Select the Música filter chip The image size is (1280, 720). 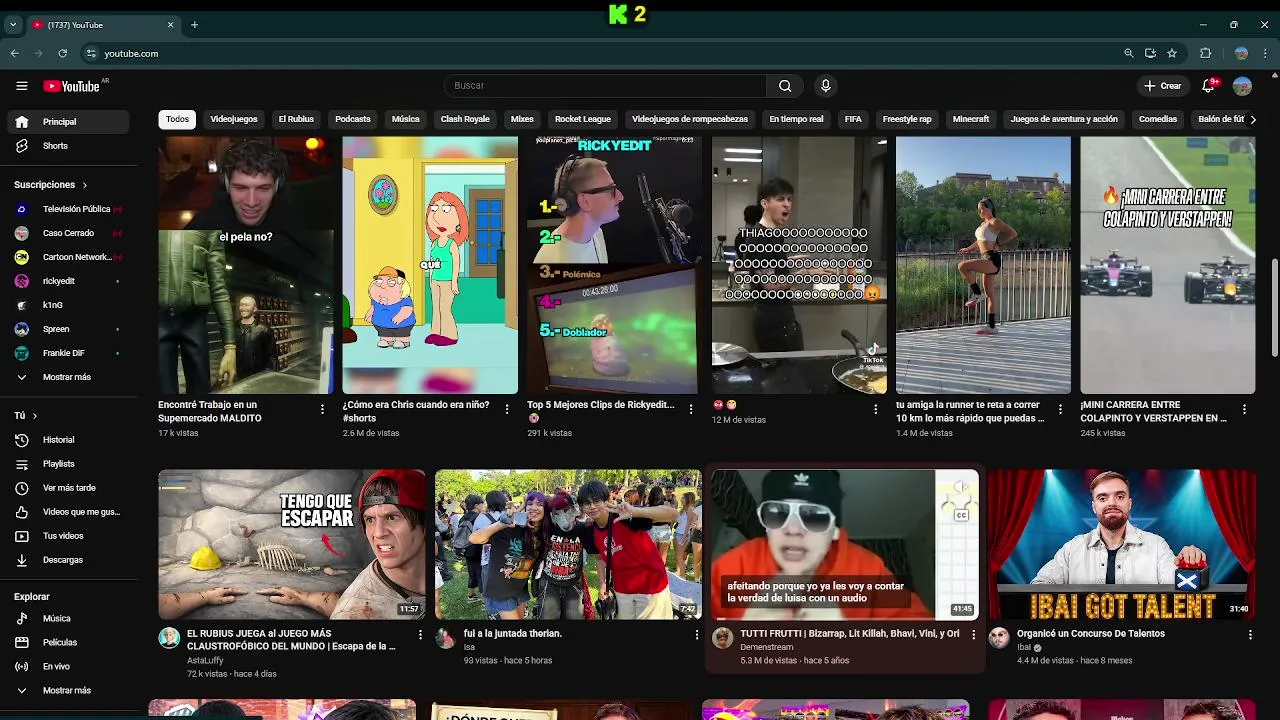click(406, 119)
